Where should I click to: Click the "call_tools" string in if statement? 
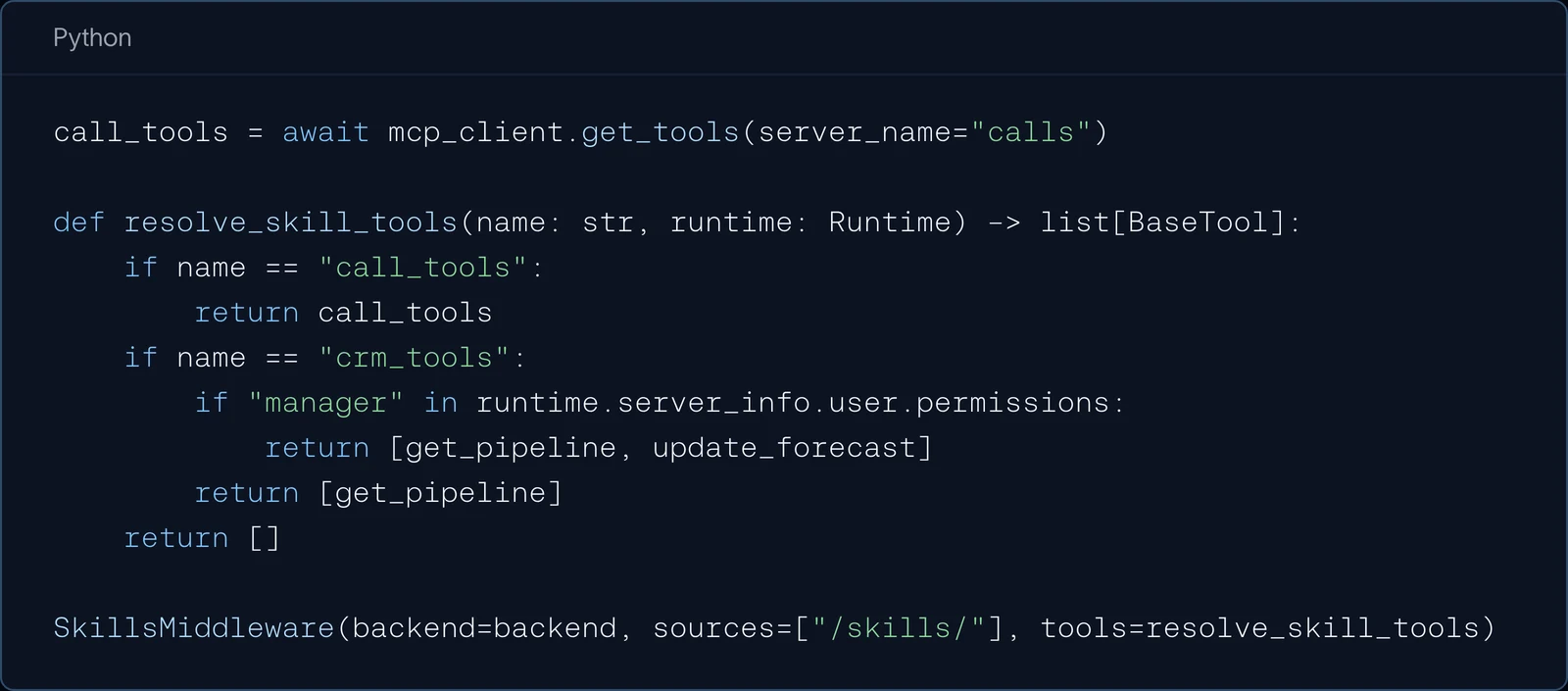tap(422, 268)
